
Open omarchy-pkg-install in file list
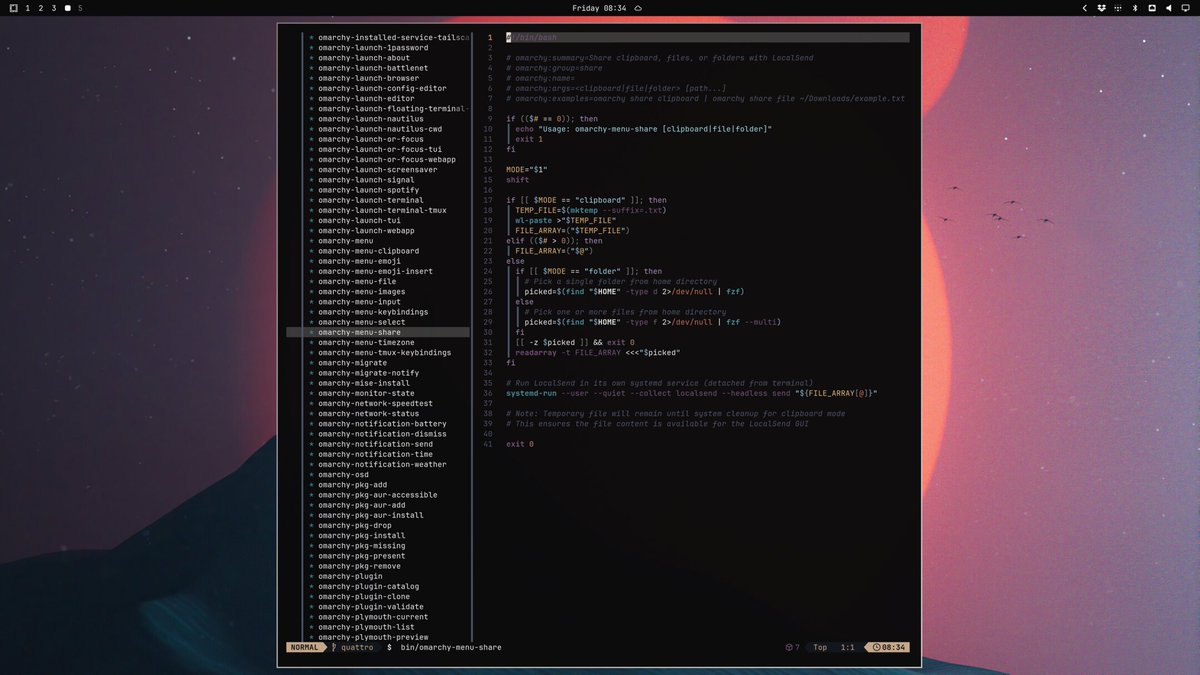tap(362, 536)
